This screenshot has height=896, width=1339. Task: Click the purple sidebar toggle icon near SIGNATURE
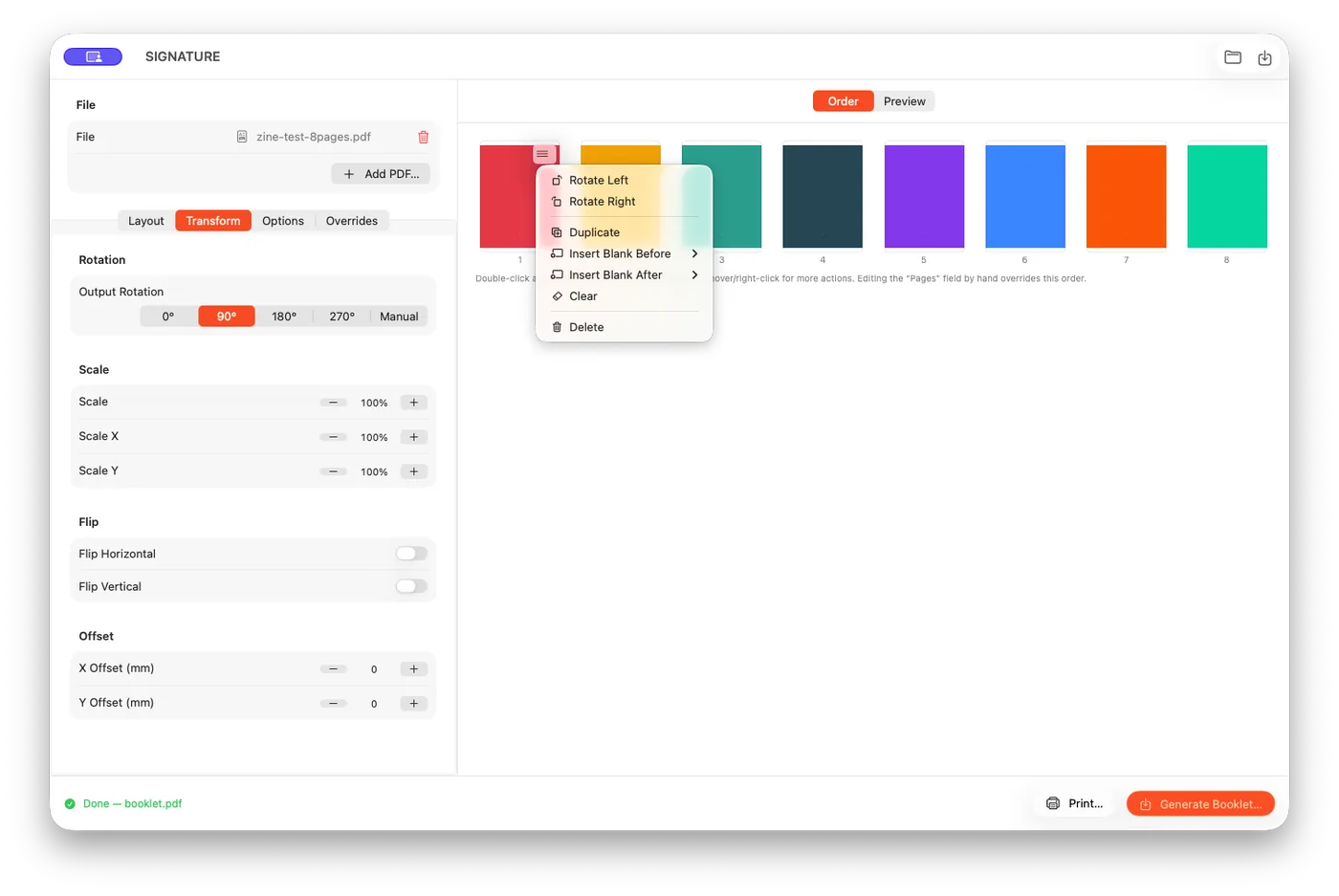(x=93, y=56)
